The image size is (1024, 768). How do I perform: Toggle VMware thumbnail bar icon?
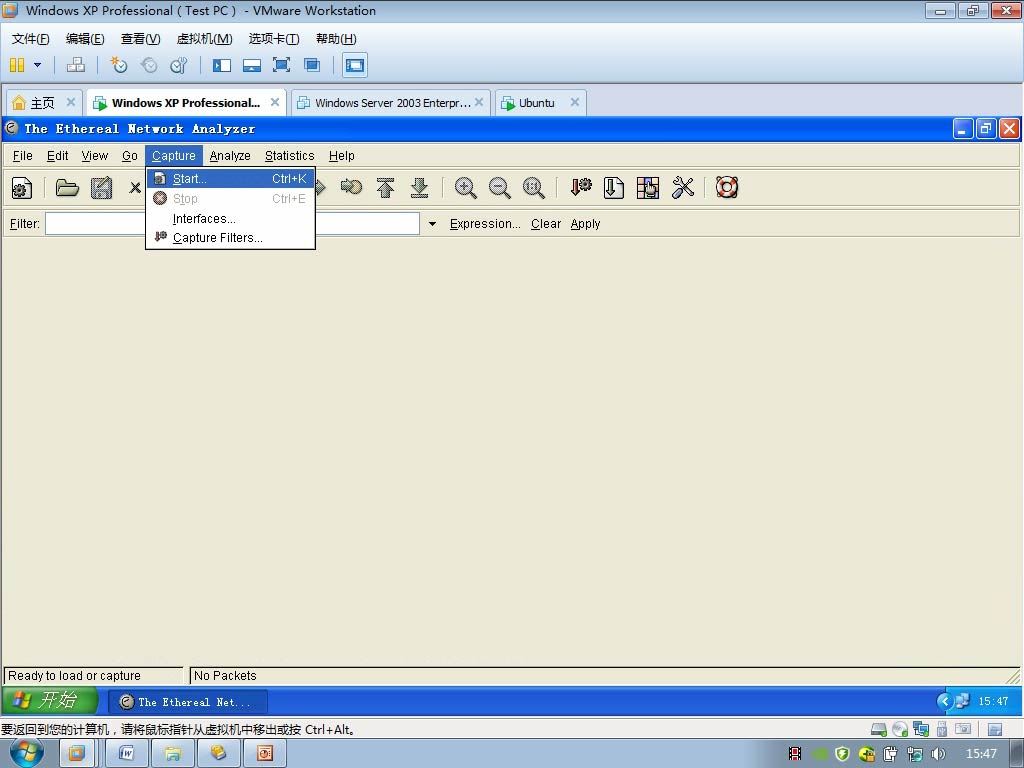coord(252,65)
